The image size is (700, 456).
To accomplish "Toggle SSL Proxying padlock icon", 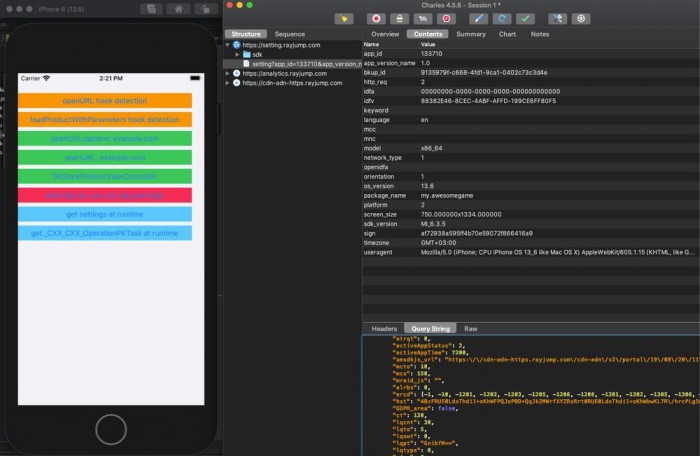I will [398, 18].
